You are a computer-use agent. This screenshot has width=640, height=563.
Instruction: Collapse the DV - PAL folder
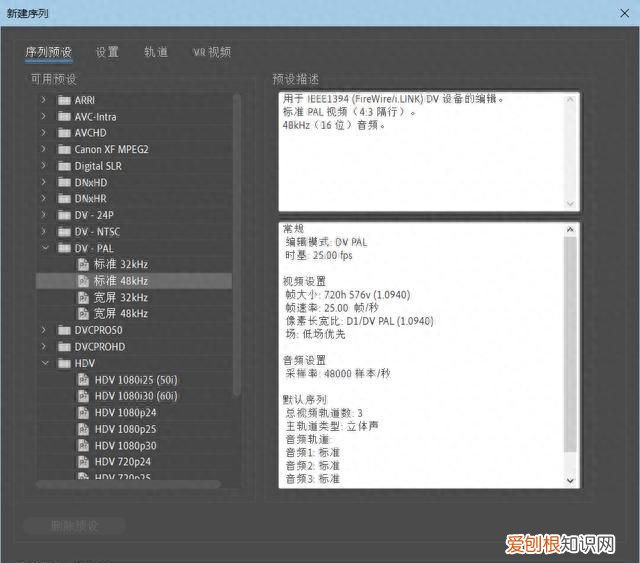(45, 248)
